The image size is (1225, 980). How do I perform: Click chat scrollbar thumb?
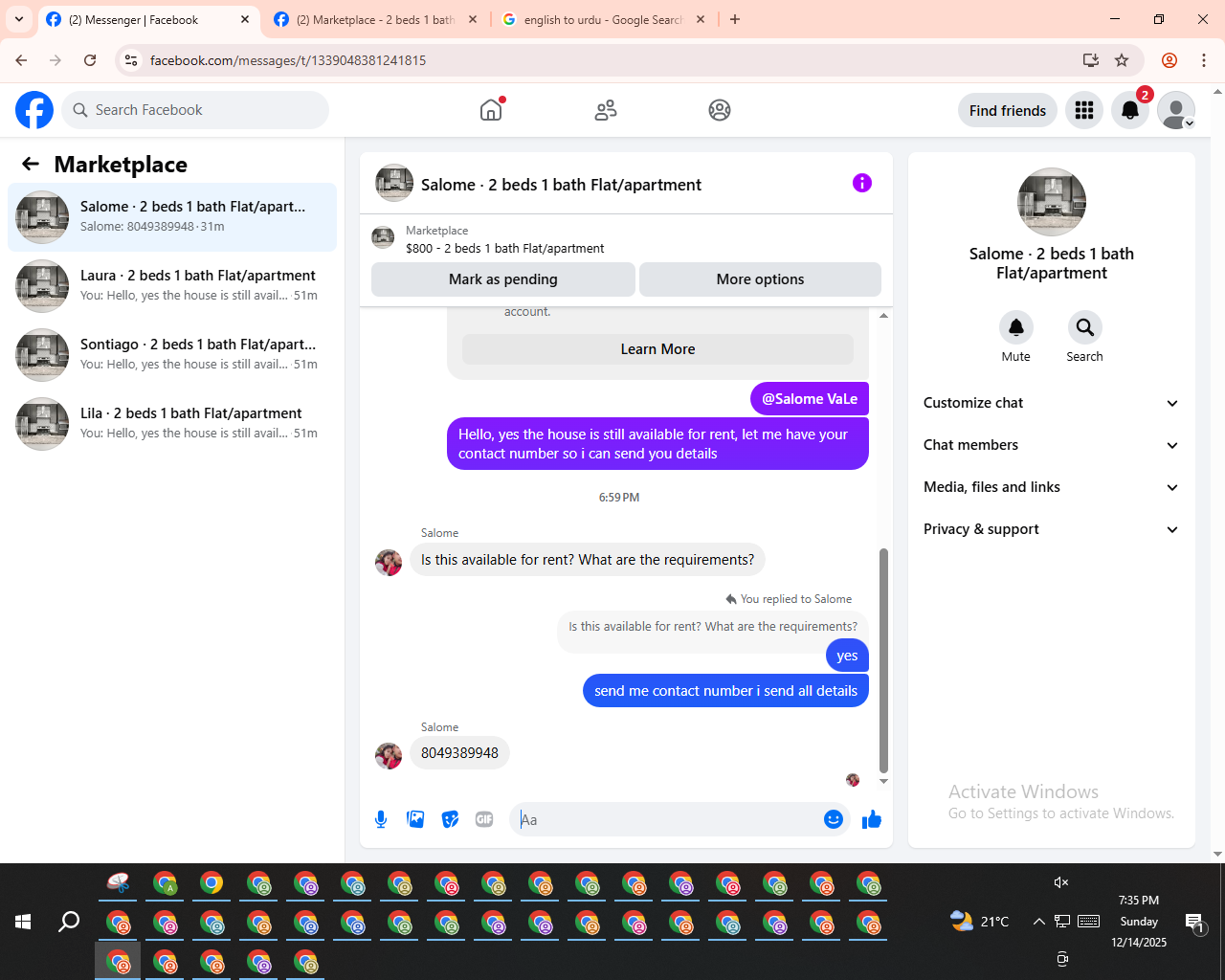(x=883, y=660)
